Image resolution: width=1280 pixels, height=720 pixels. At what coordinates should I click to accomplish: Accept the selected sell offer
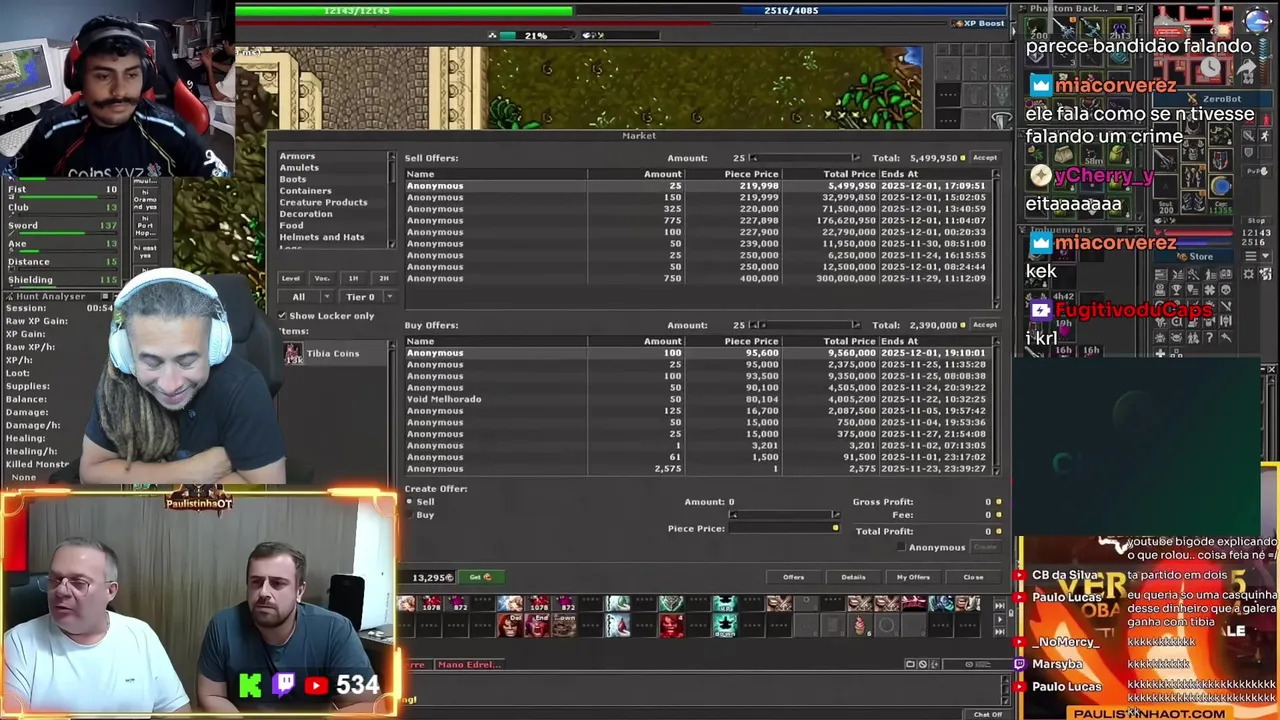pos(985,158)
